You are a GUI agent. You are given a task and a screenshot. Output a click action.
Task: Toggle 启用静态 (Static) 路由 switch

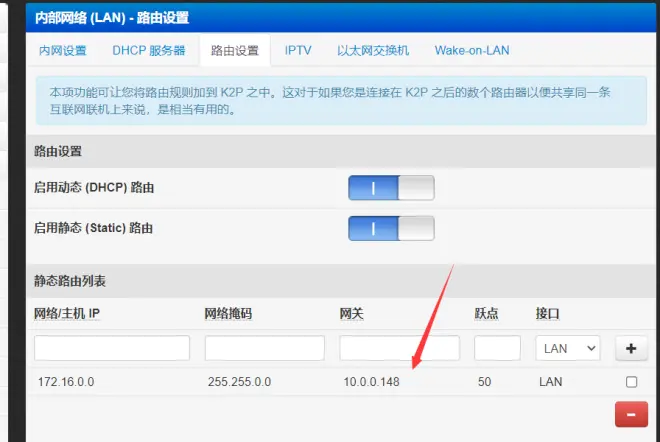[391, 228]
